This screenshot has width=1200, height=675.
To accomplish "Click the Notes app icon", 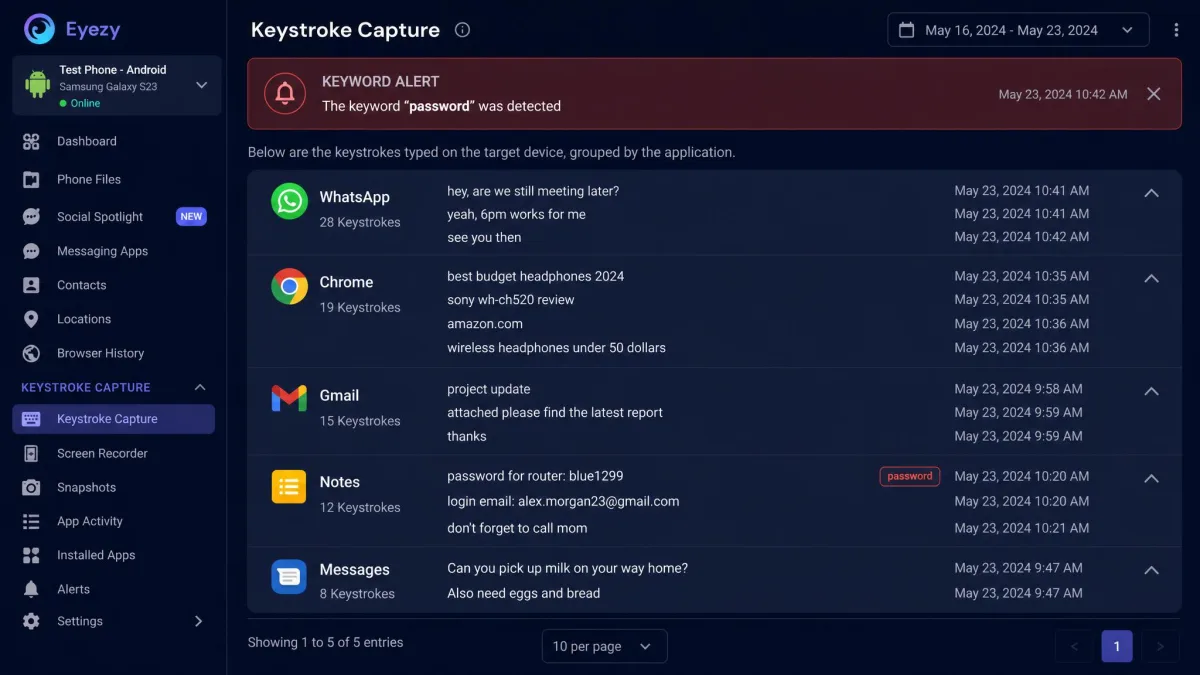I will 289,487.
